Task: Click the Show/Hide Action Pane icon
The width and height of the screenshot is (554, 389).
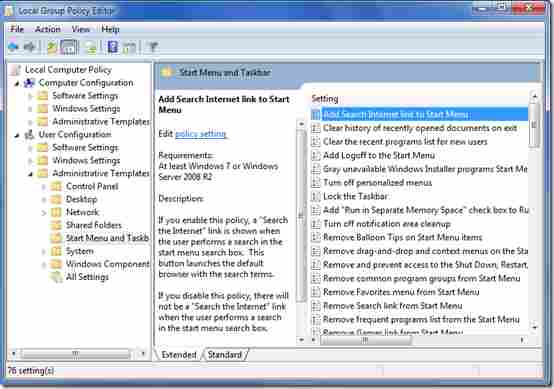Action: 129,47
